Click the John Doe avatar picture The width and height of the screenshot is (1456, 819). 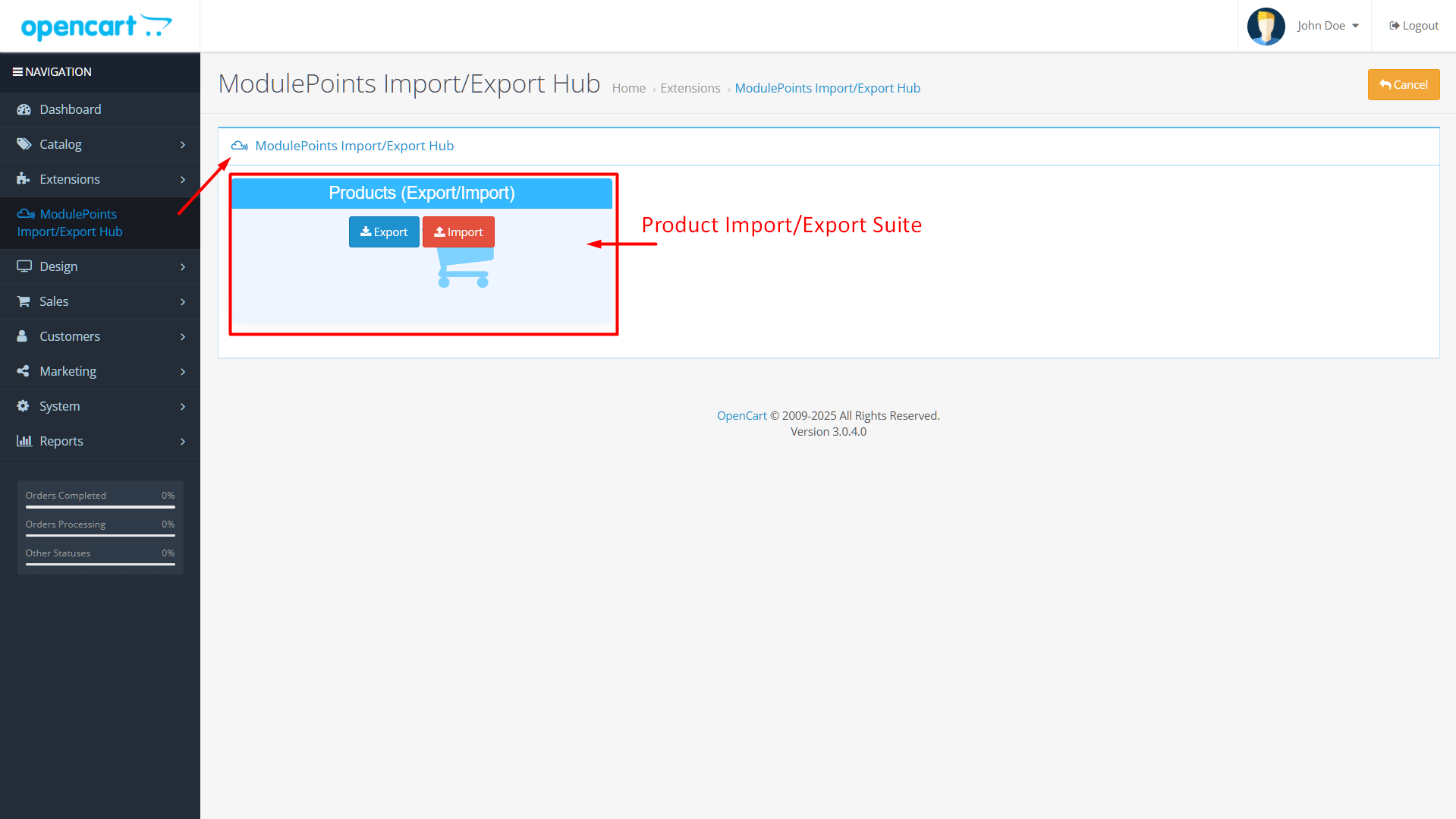[1266, 27]
